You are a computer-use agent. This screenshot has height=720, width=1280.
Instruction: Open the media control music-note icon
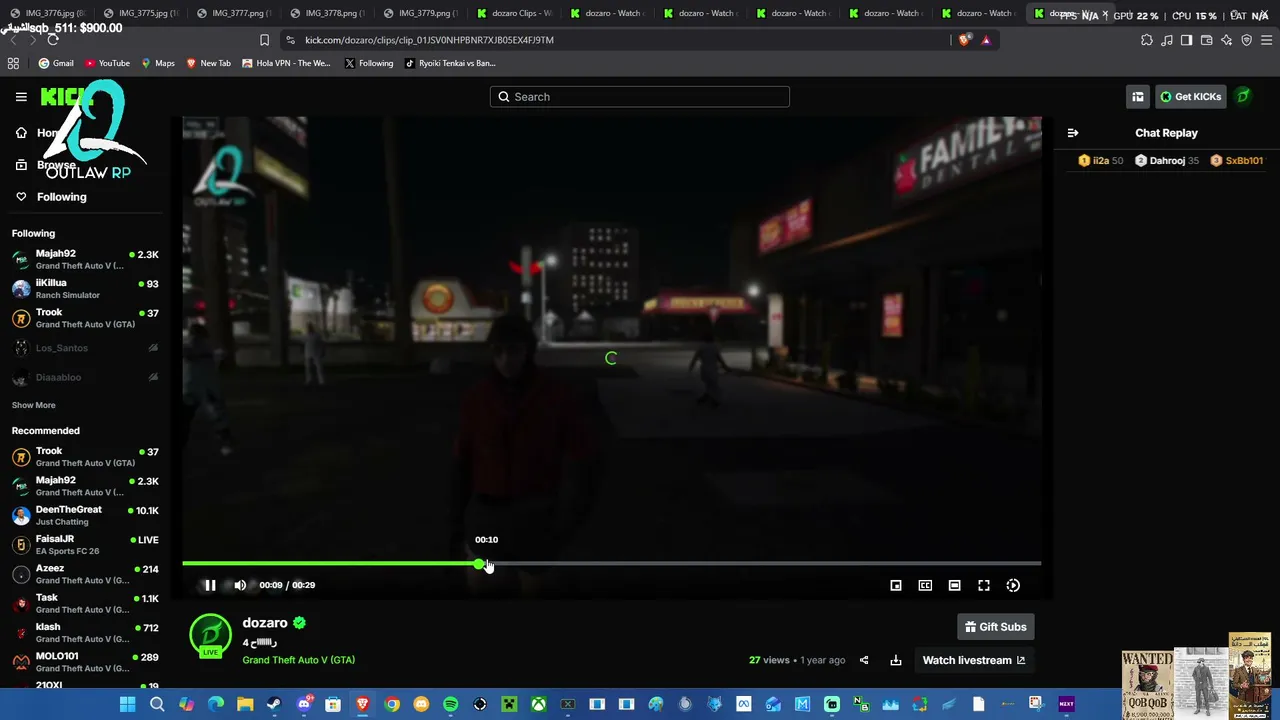pos(1166,40)
